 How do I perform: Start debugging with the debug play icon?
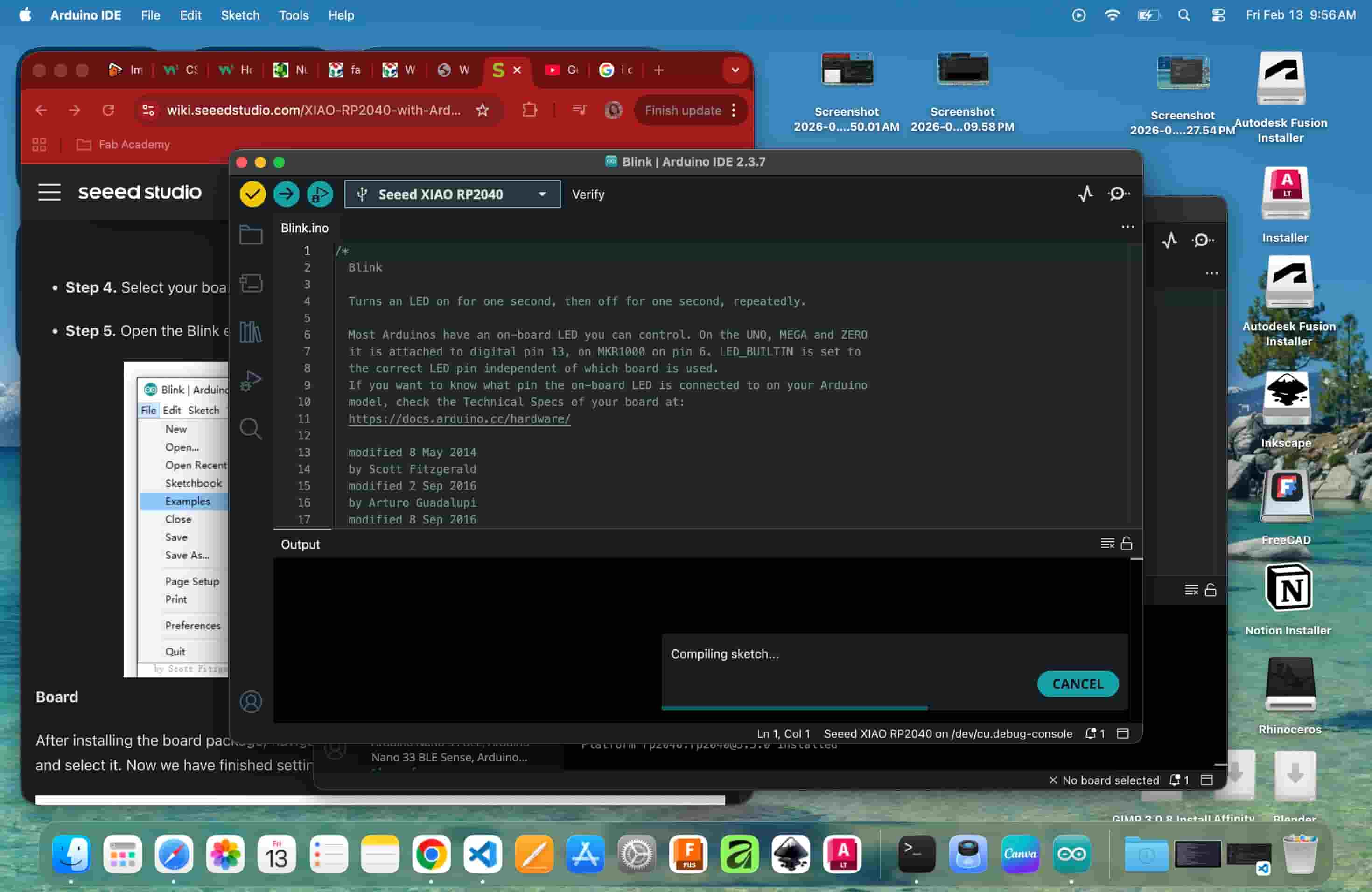click(x=320, y=194)
